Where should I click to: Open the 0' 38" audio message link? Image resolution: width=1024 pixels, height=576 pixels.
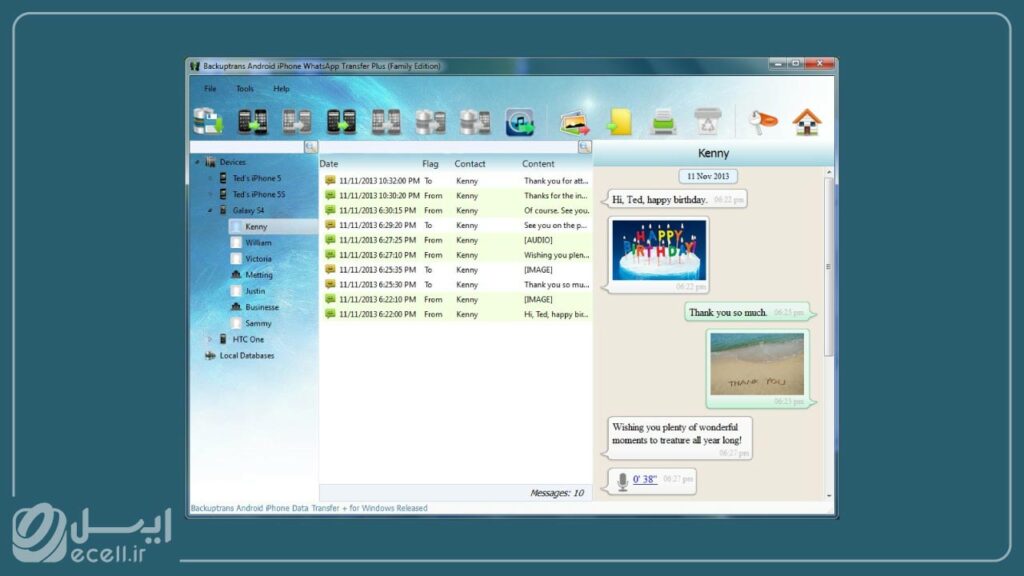(645, 479)
